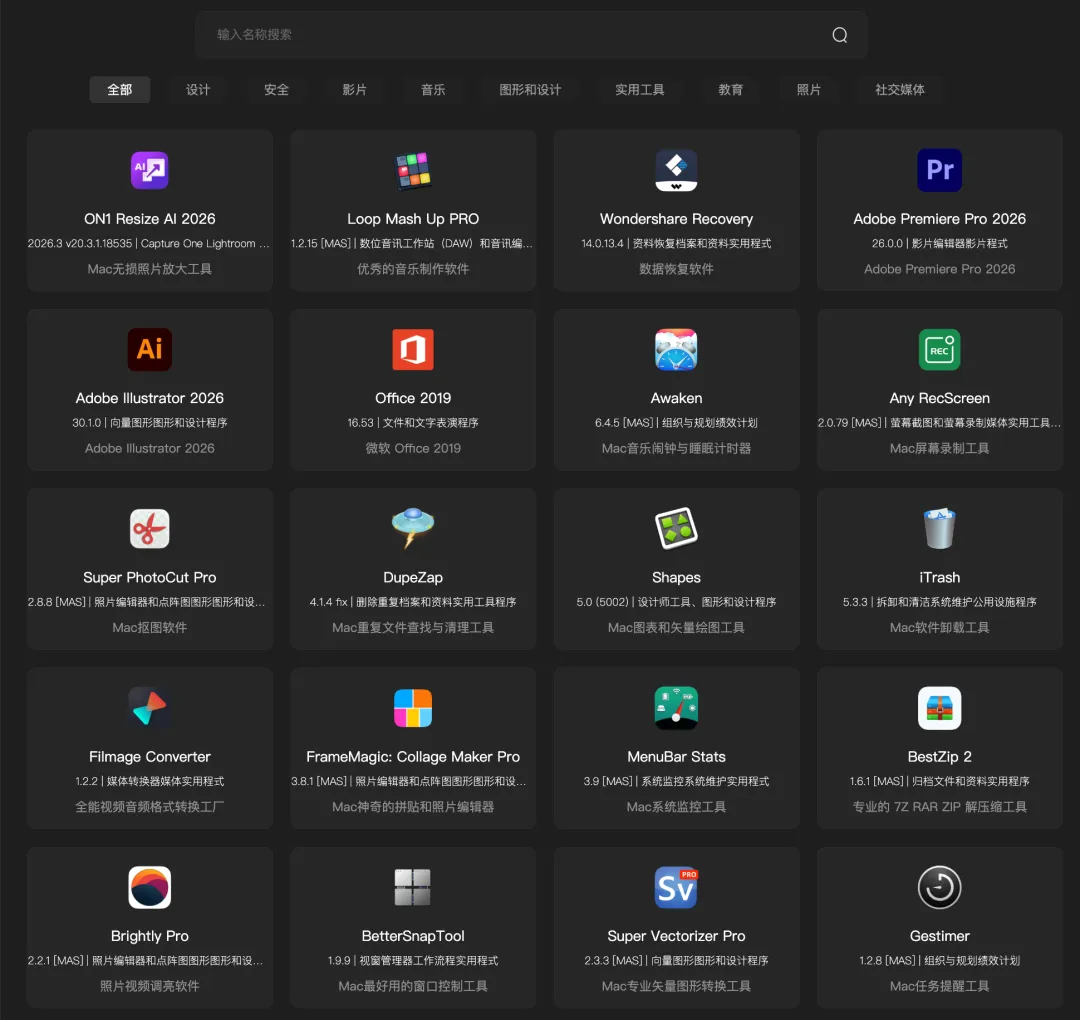Screen dimensions: 1080x1020
Task: Click the iTrash title text
Action: pos(939,577)
